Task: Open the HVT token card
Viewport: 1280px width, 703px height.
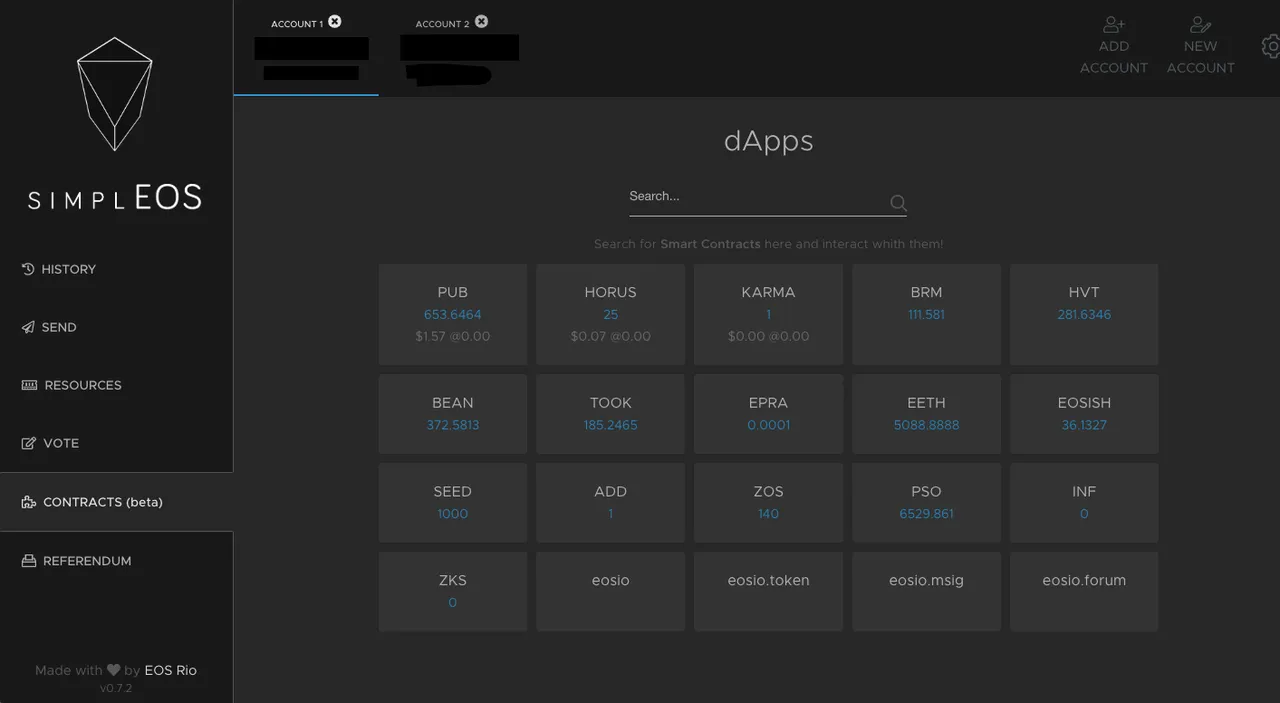Action: point(1084,314)
